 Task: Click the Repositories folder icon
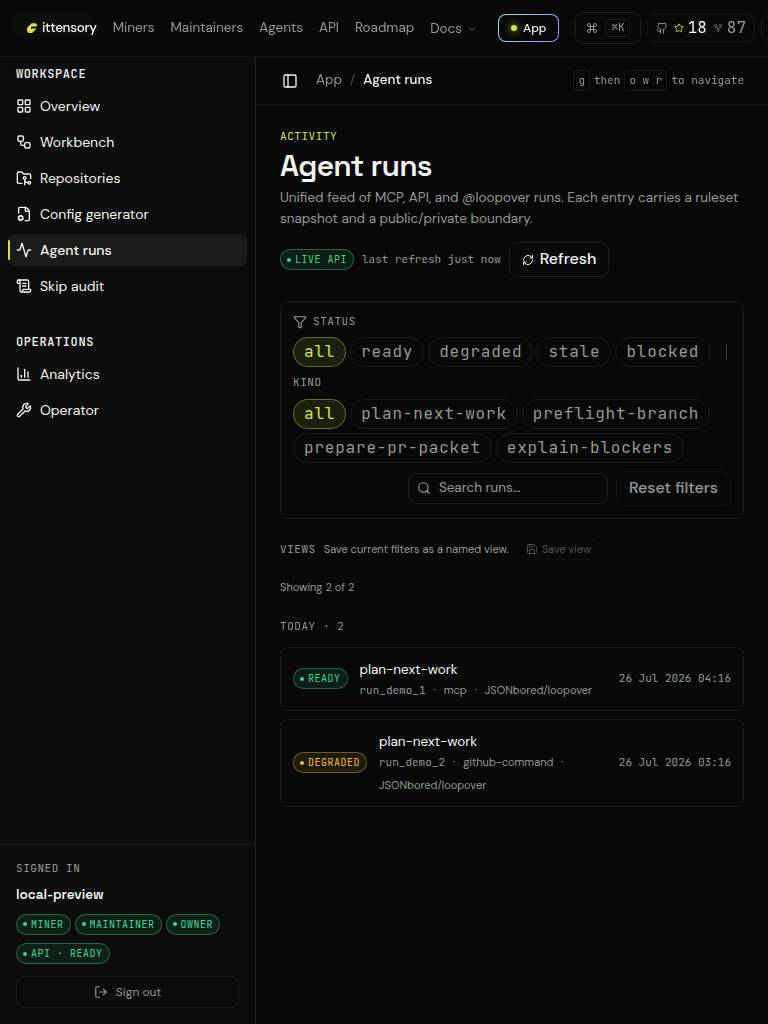(24, 178)
